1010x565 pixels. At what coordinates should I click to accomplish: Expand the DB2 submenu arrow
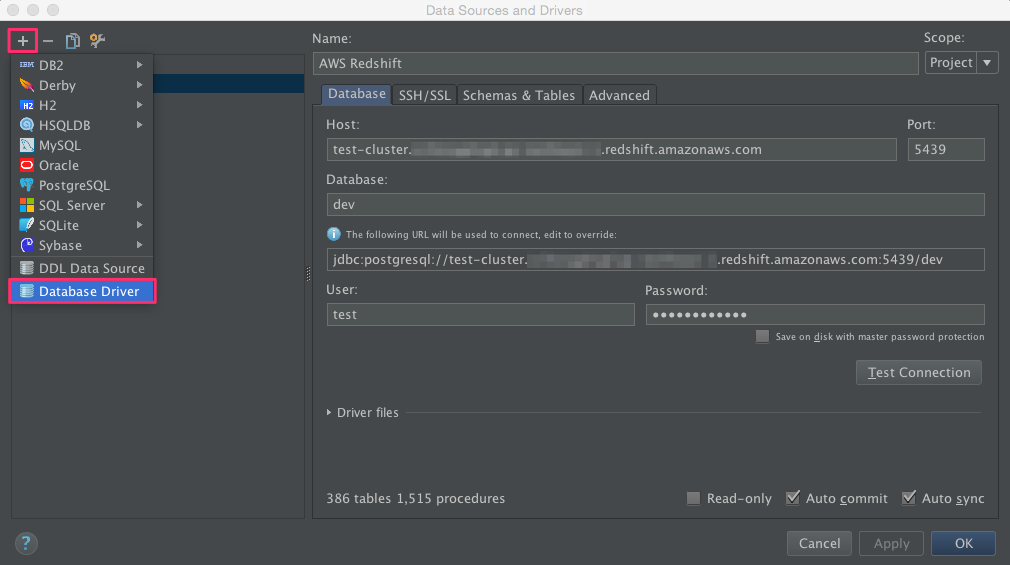pyautogui.click(x=139, y=64)
